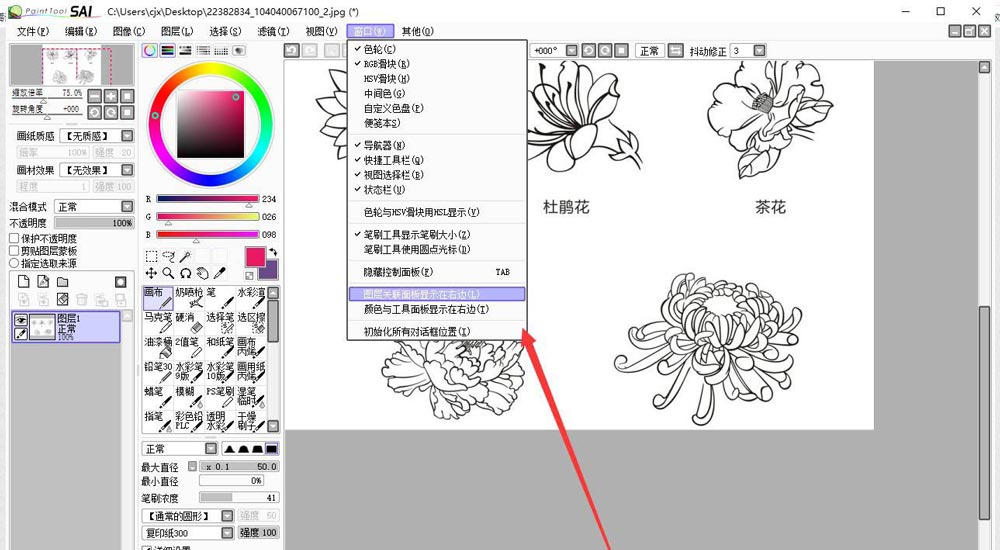Image resolution: width=1000 pixels, height=550 pixels.
Task: Select the lasso selection tool
Action: pos(168,256)
